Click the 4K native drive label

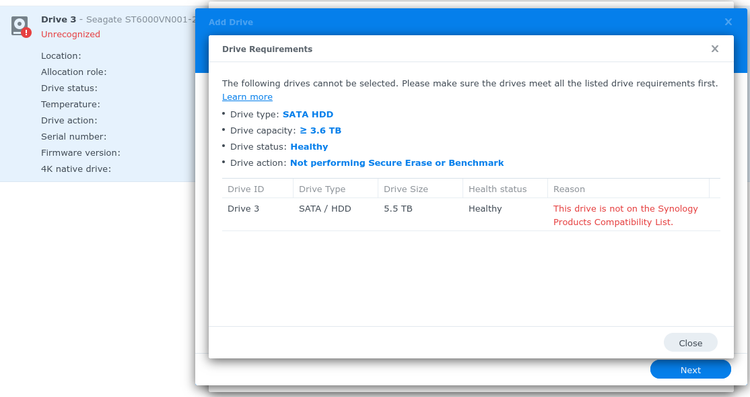coord(76,169)
